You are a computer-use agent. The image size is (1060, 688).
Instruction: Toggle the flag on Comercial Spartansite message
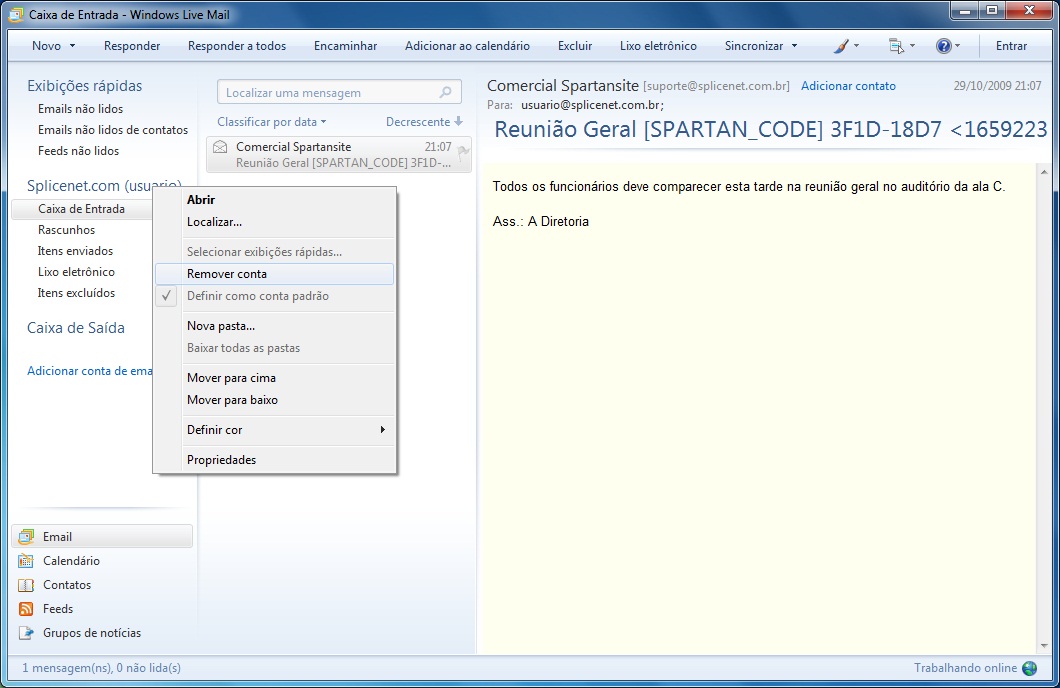463,152
